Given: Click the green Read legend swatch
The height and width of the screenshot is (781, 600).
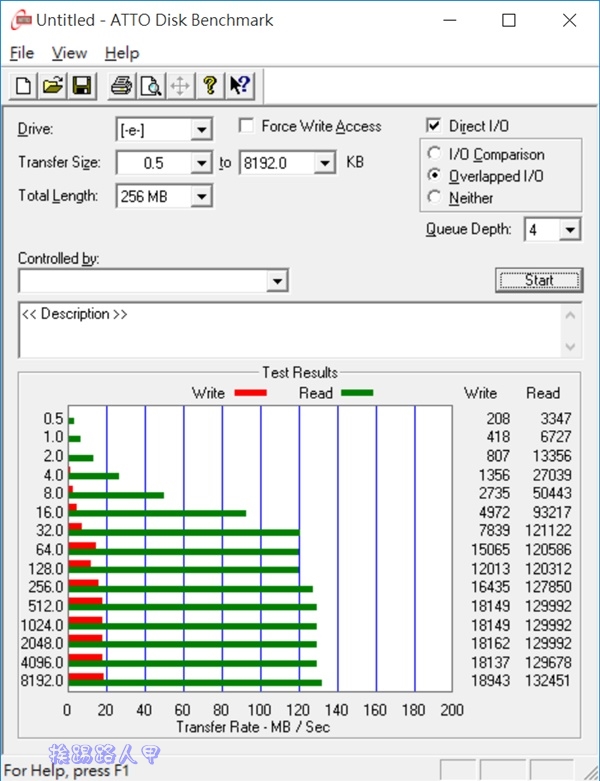Looking at the screenshot, I should pyautogui.click(x=357, y=393).
